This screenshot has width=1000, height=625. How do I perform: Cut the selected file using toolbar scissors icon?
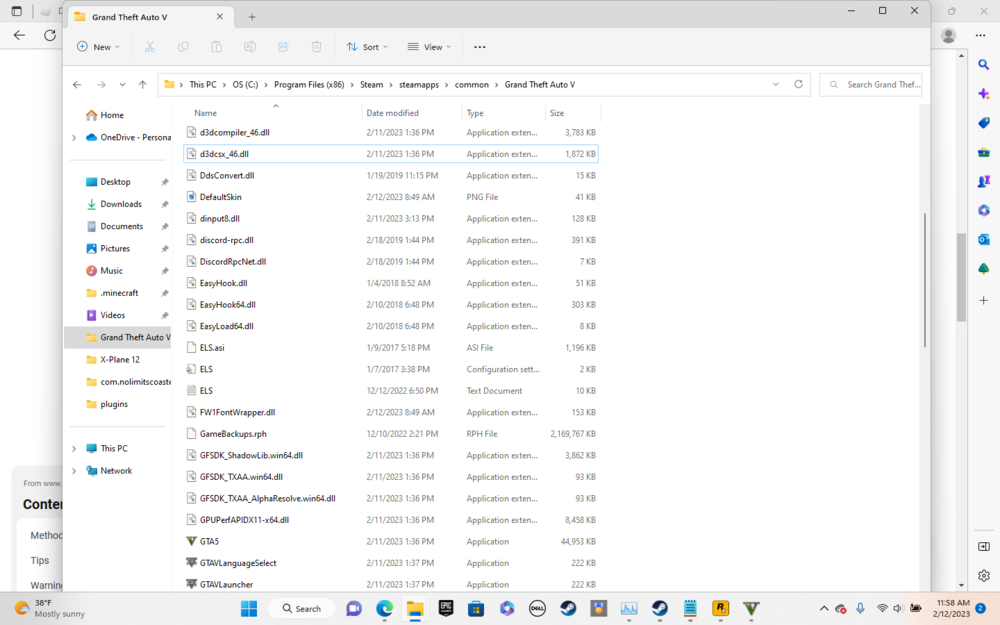150,46
